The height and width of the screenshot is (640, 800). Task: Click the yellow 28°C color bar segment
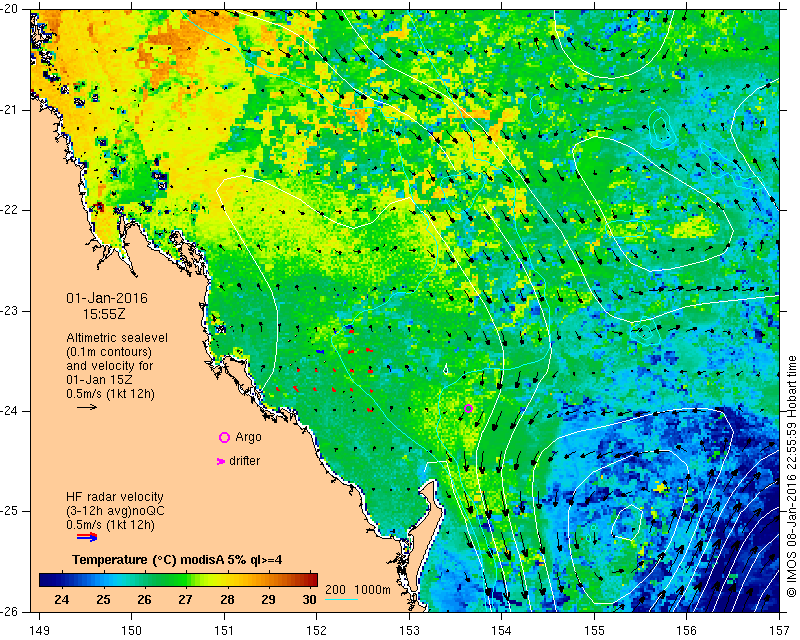227,579
